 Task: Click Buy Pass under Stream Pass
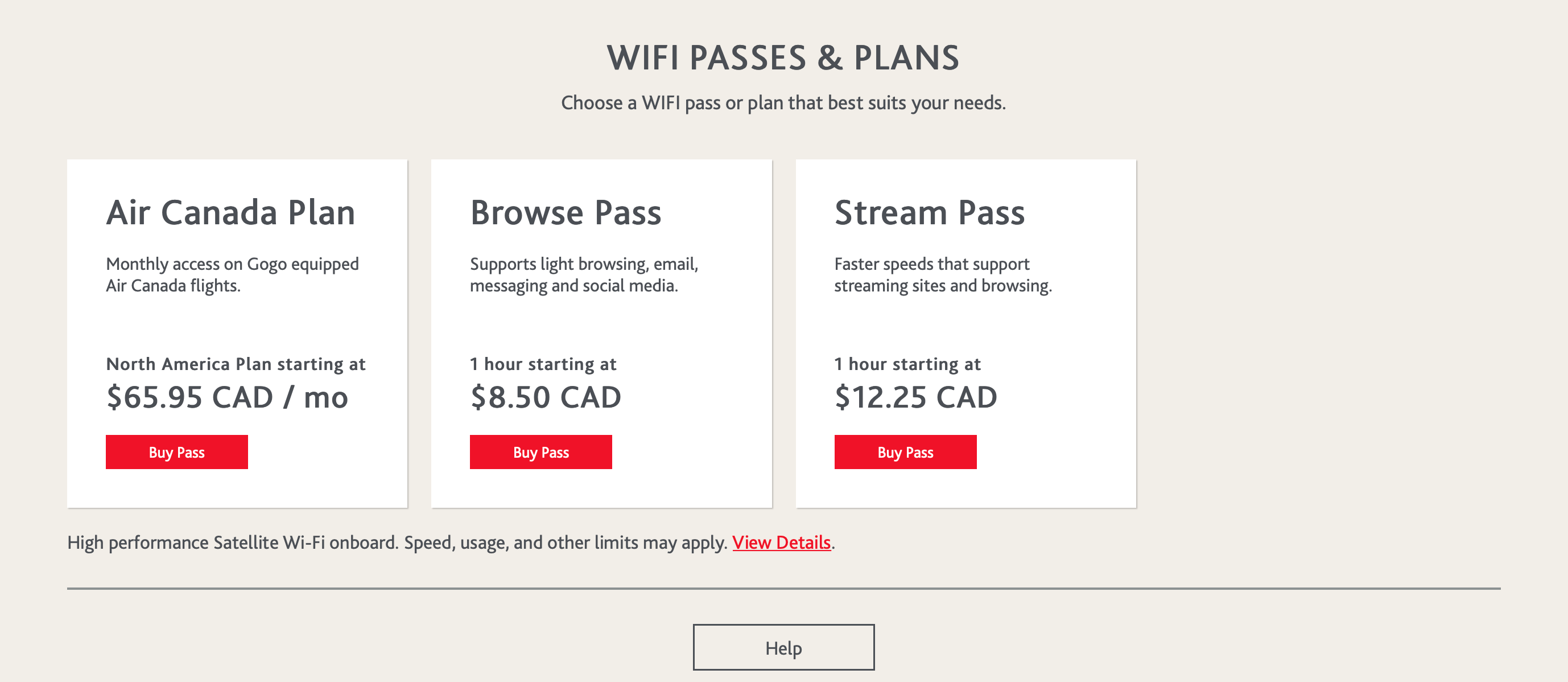click(905, 452)
